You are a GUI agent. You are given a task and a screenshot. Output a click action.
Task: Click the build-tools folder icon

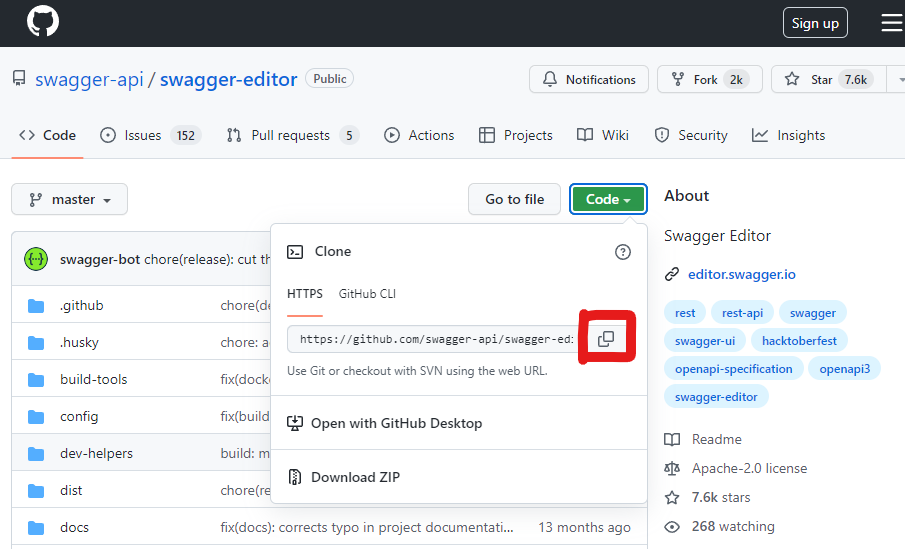coord(36,379)
